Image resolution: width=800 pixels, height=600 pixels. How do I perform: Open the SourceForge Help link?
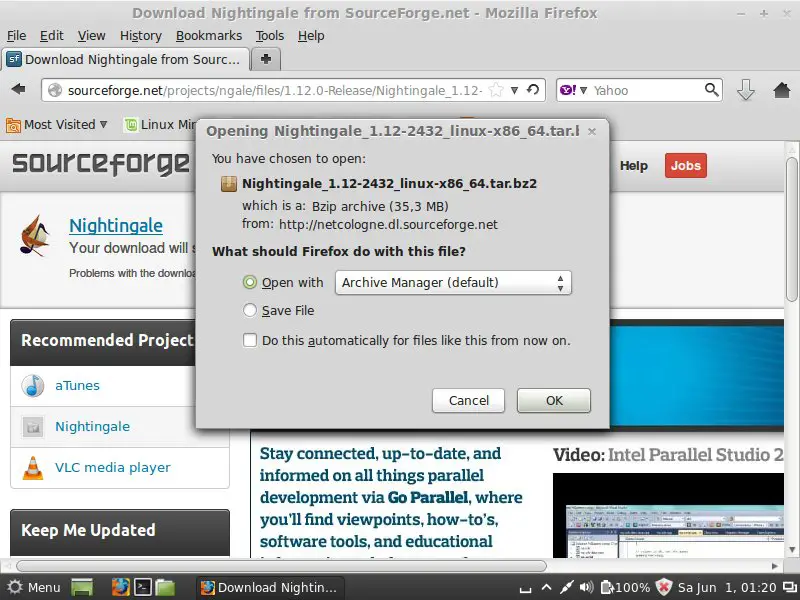[634, 166]
